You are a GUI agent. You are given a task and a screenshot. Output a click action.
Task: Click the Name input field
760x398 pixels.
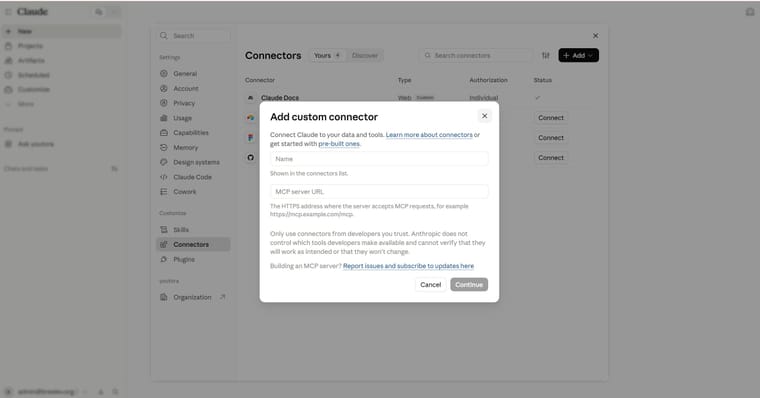click(379, 159)
